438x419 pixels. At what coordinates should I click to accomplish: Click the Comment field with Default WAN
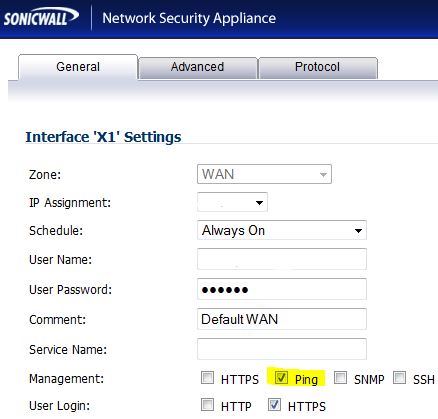282,319
